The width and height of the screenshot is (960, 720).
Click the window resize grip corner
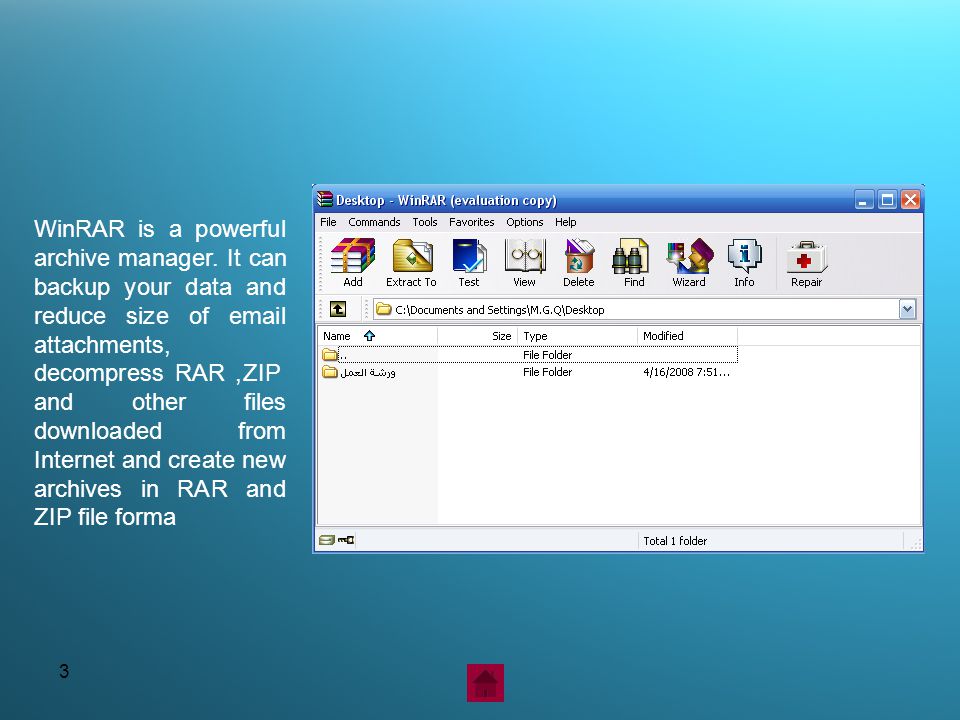[916, 542]
